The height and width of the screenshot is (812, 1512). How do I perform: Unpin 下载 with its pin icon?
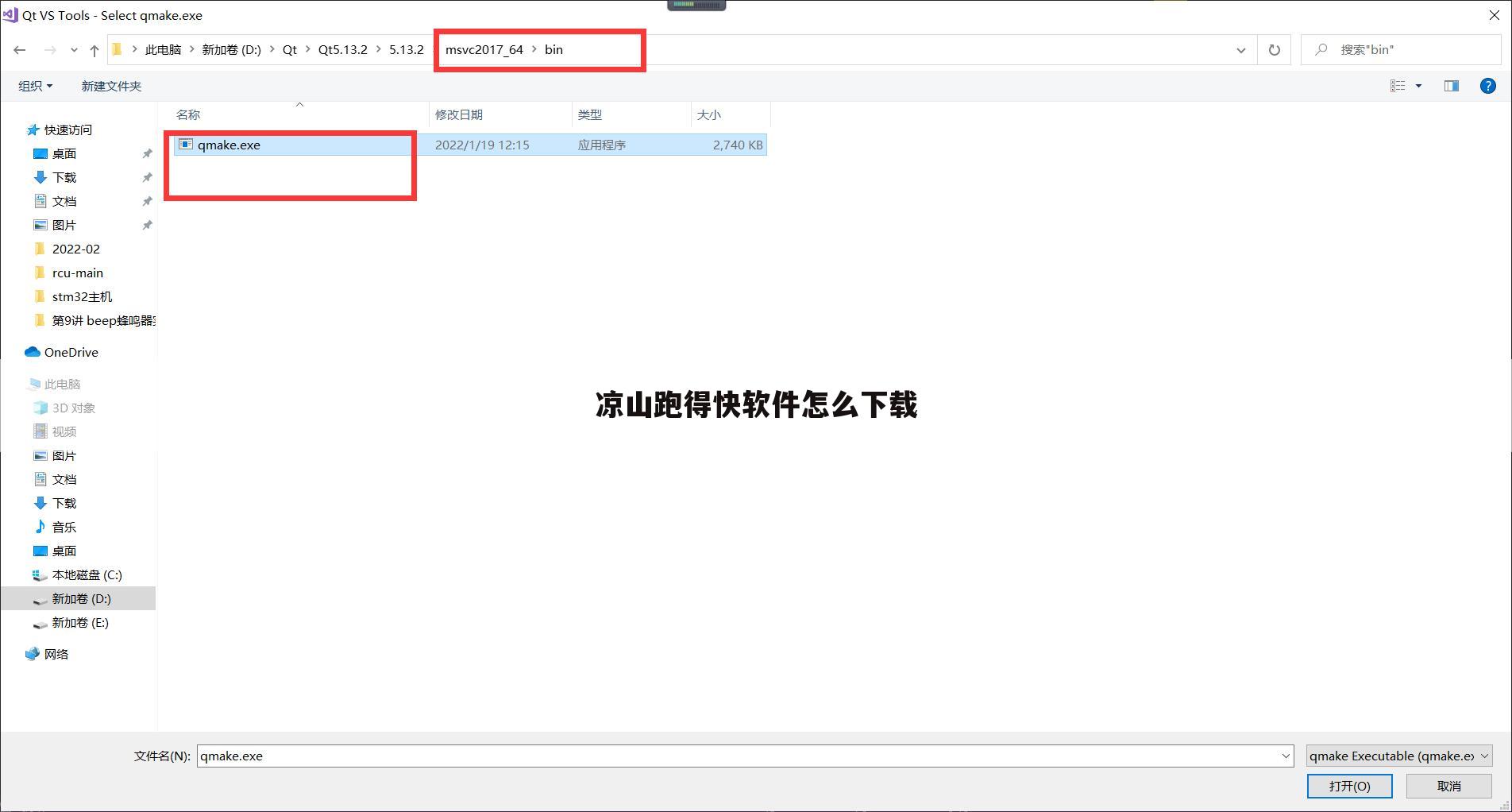tap(147, 177)
